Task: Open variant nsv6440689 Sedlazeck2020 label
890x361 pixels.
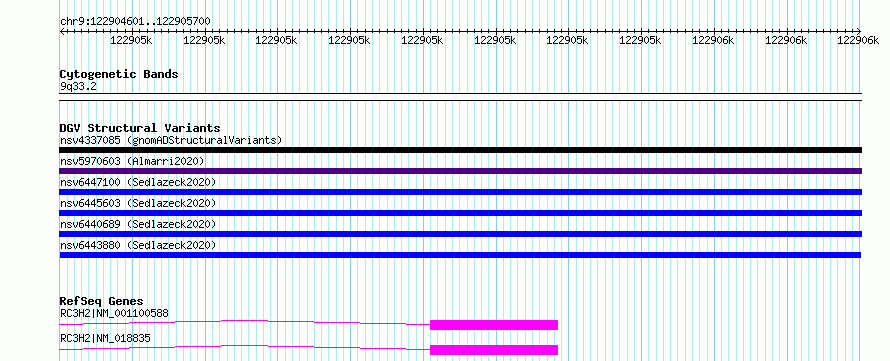Action: (x=138, y=224)
